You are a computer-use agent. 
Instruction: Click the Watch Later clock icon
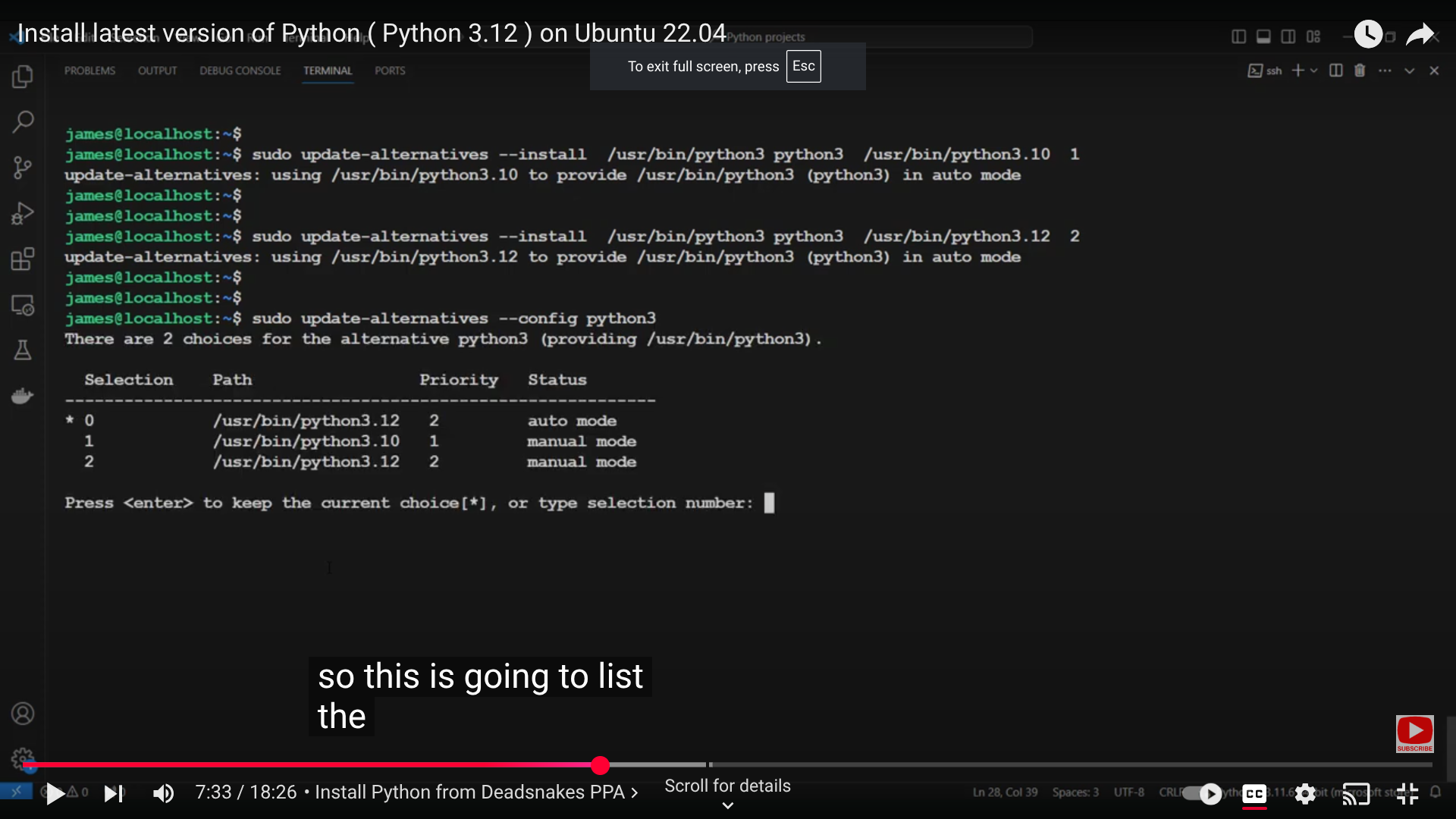[1368, 34]
